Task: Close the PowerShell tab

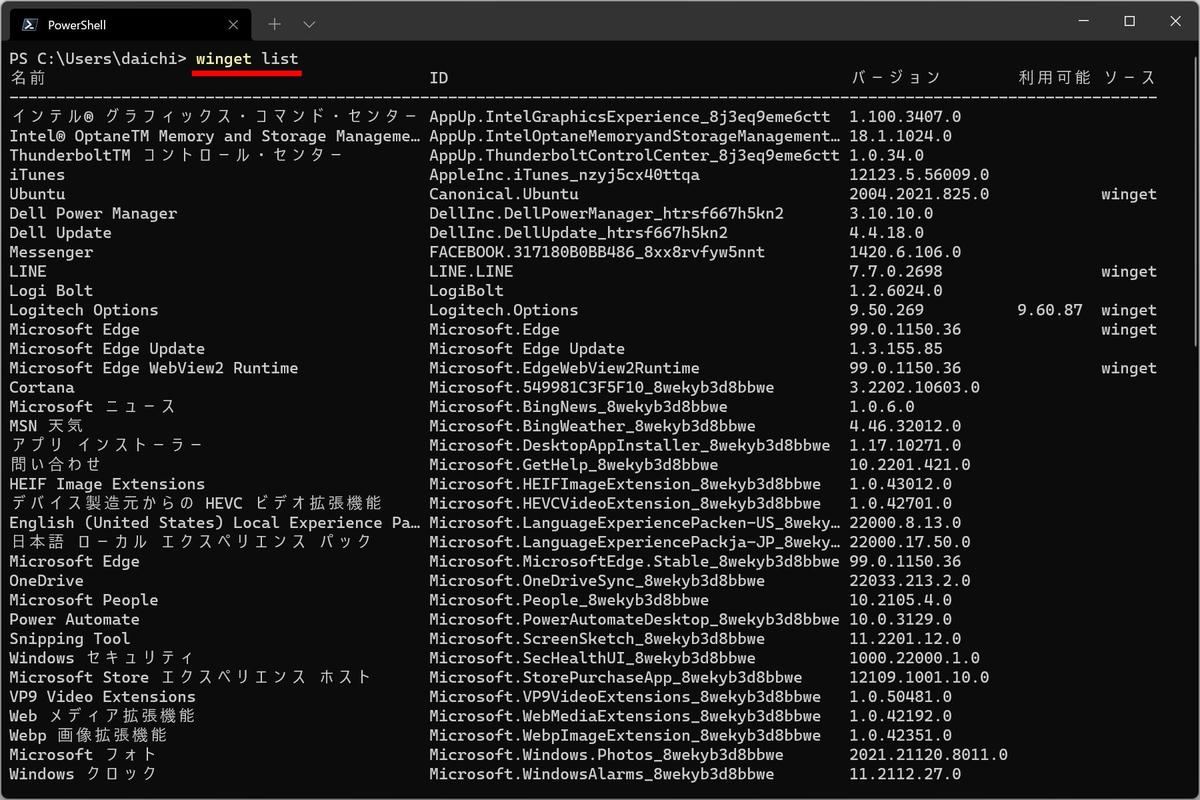Action: [x=231, y=24]
